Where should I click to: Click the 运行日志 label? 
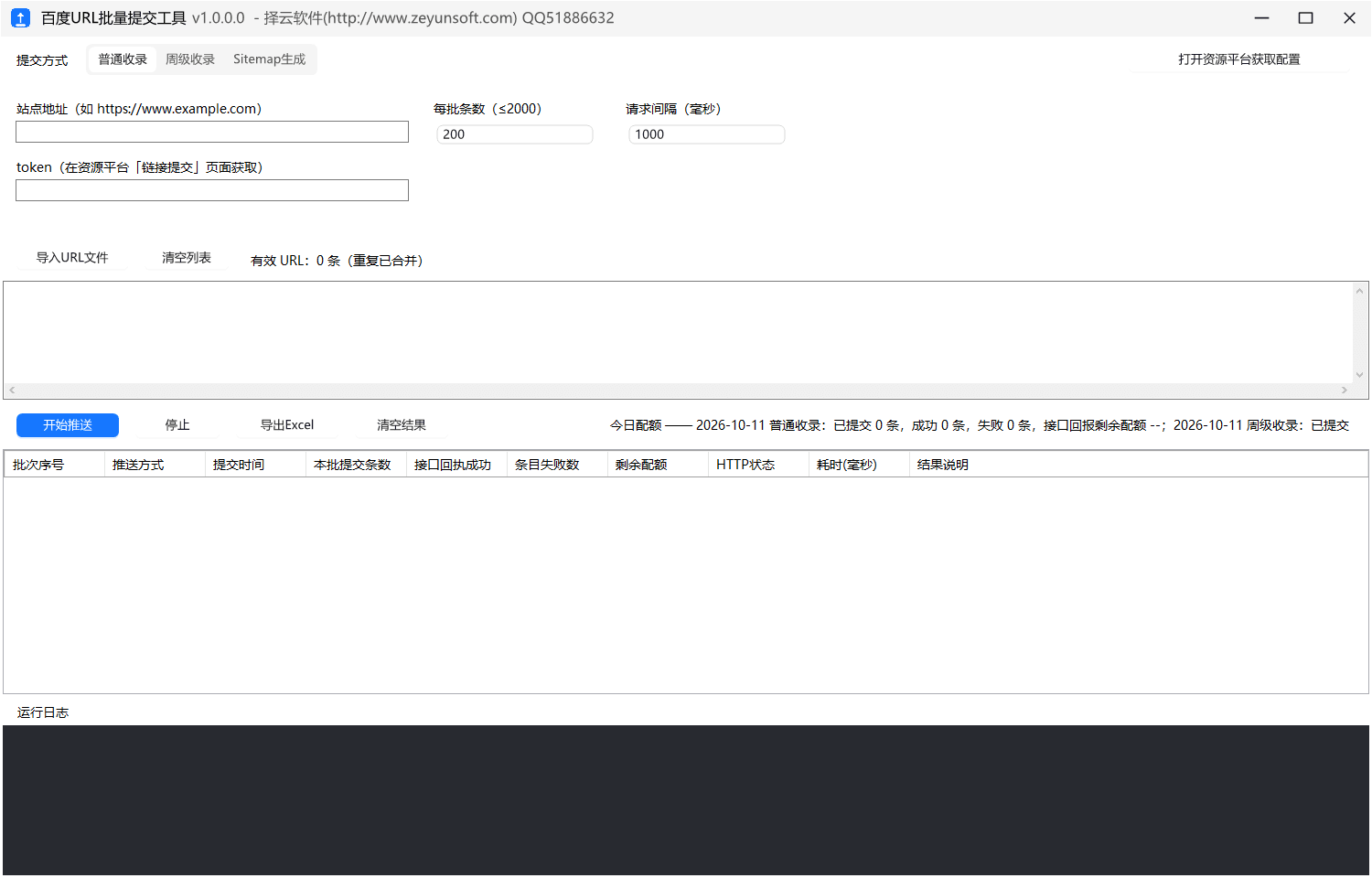[x=43, y=712]
